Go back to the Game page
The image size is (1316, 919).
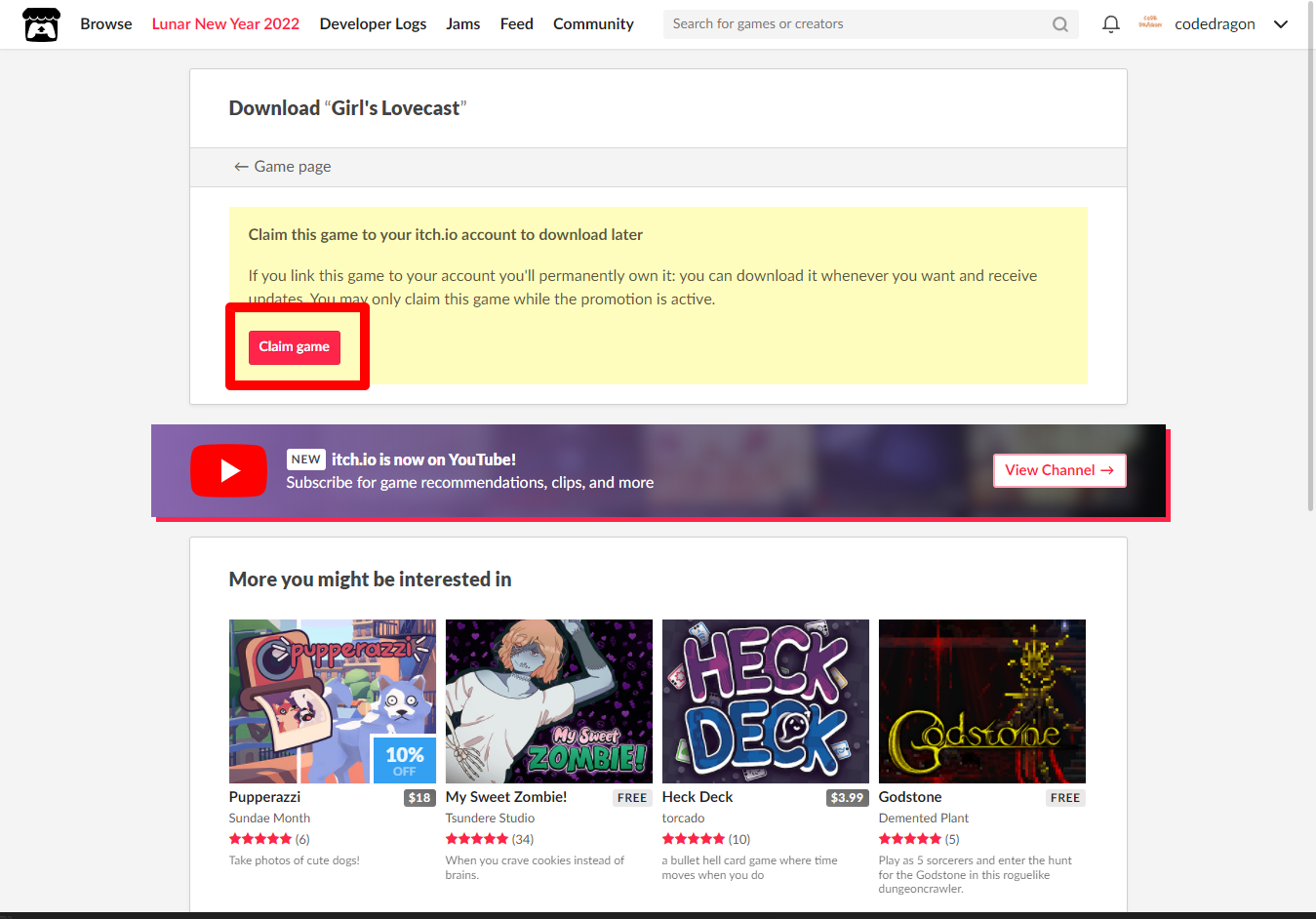[x=282, y=167]
